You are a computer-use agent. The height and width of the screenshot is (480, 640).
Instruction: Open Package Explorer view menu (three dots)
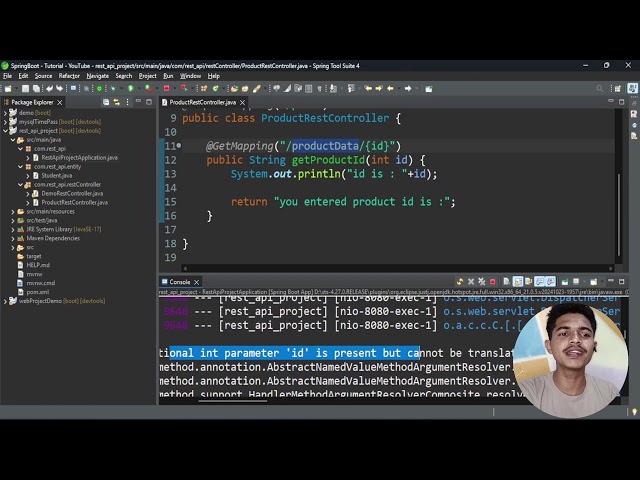128,102
